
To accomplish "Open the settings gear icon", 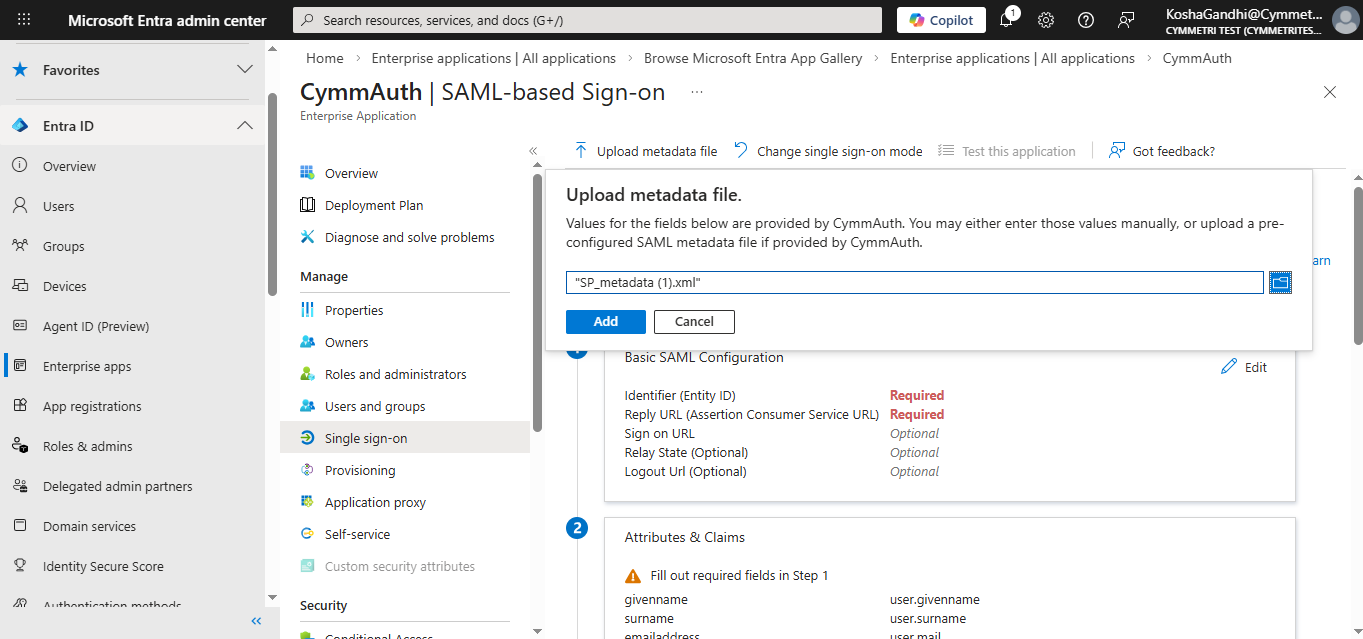I will pos(1046,20).
